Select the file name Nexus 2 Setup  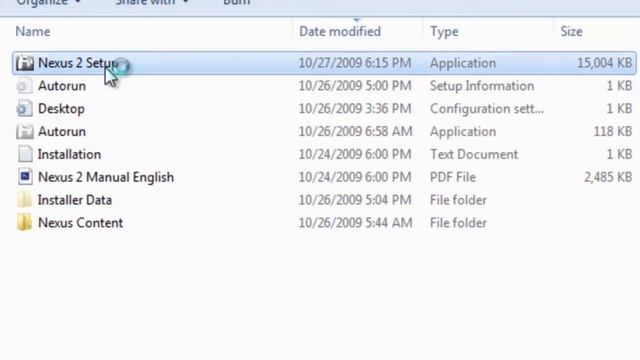[78, 63]
